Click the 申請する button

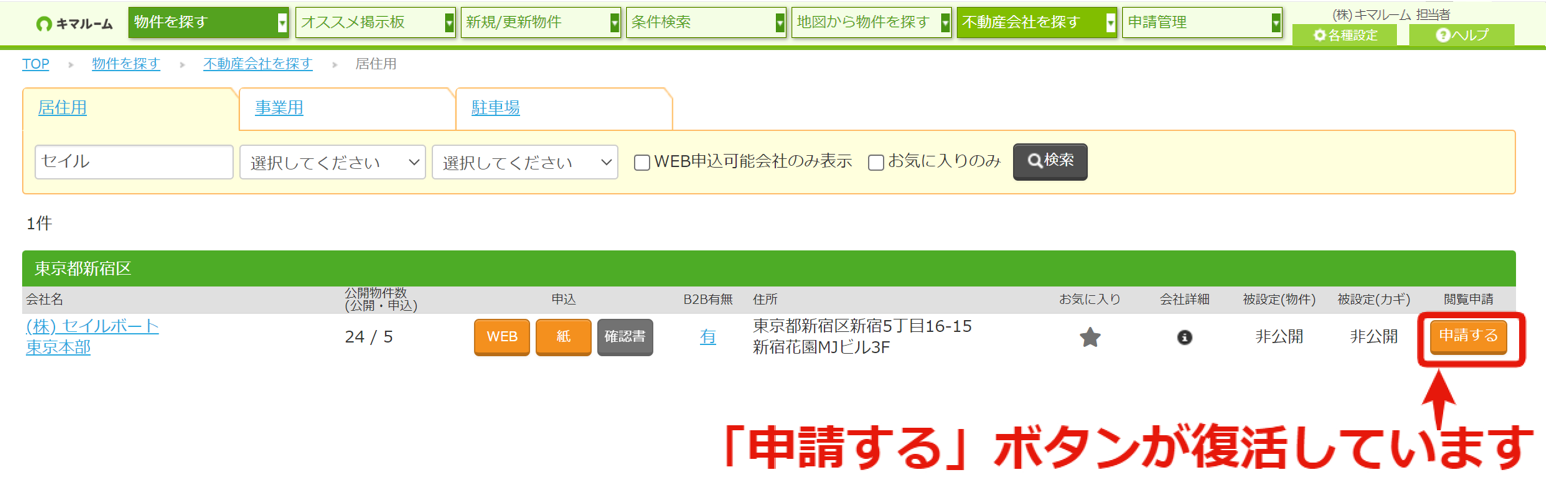click(1468, 337)
